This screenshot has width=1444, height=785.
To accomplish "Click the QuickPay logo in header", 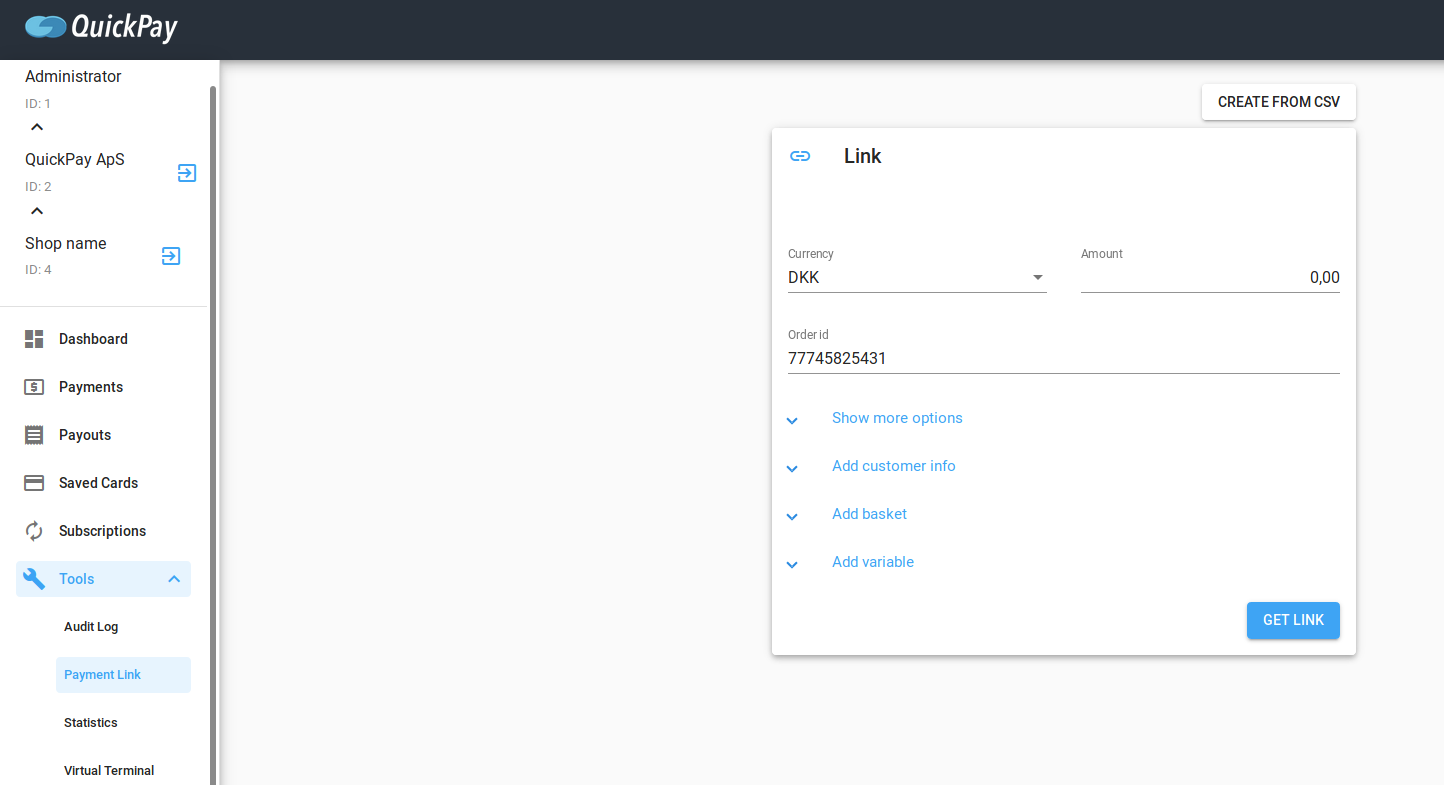I will coord(101,26).
